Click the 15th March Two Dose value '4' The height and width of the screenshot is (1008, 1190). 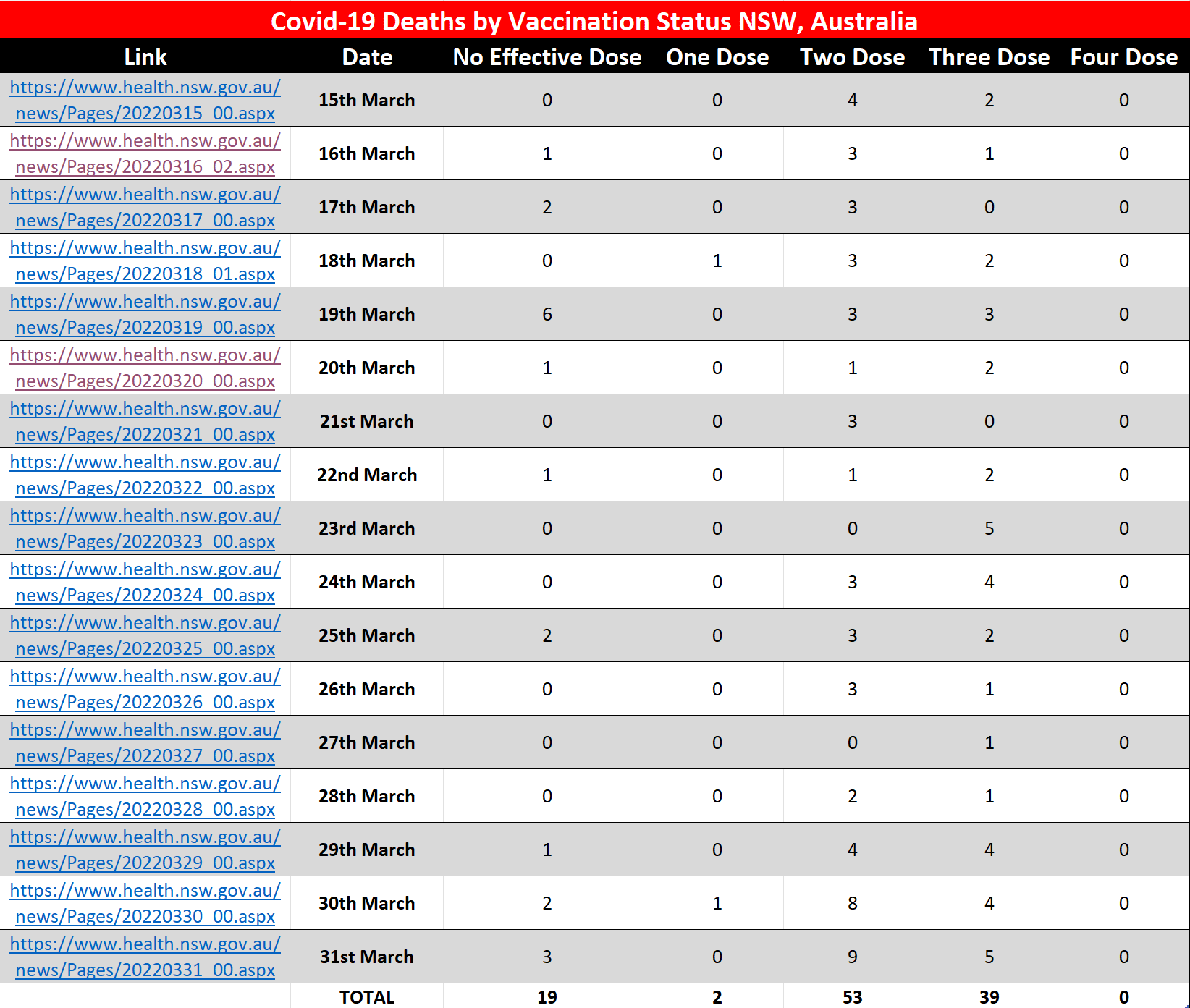[852, 100]
